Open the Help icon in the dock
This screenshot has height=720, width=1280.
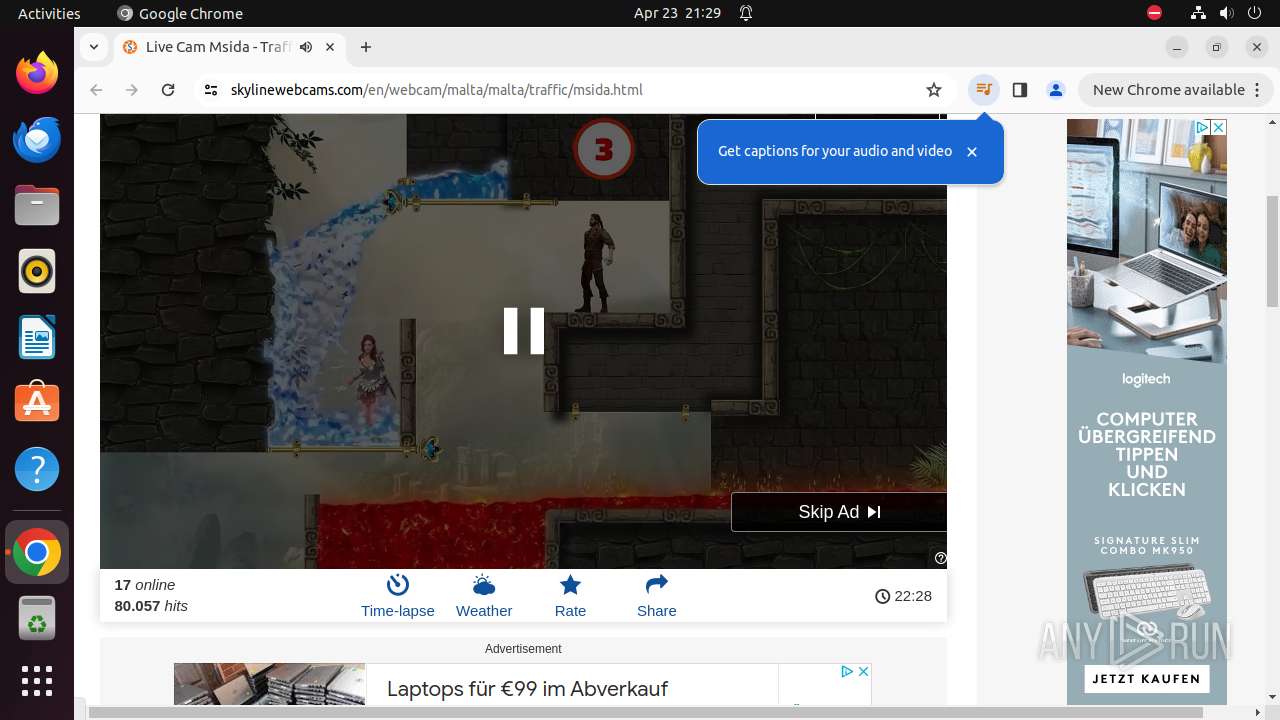coord(37,469)
